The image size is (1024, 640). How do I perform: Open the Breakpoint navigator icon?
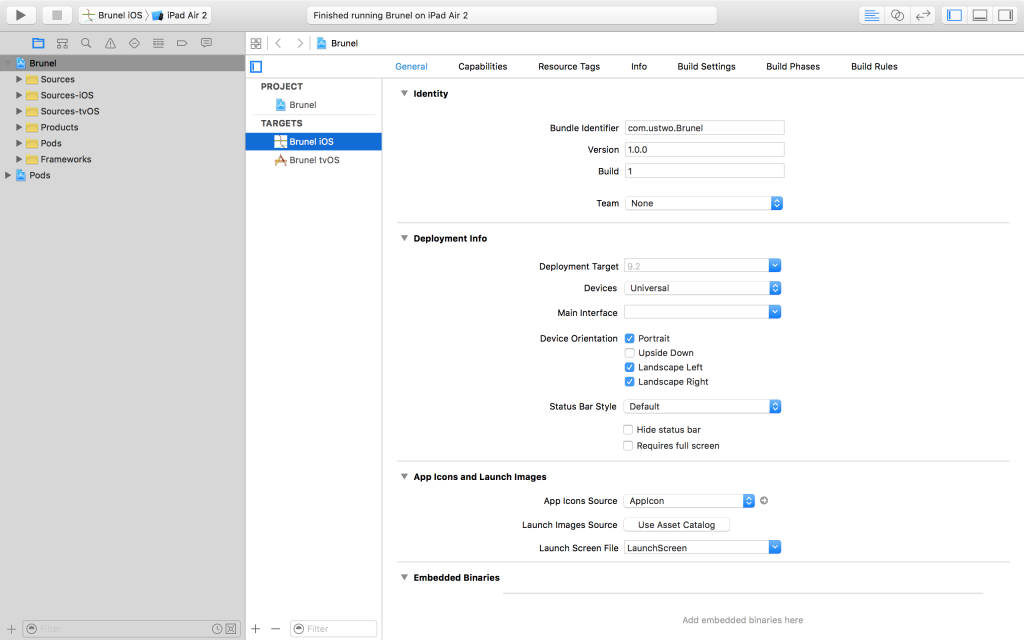pos(182,43)
